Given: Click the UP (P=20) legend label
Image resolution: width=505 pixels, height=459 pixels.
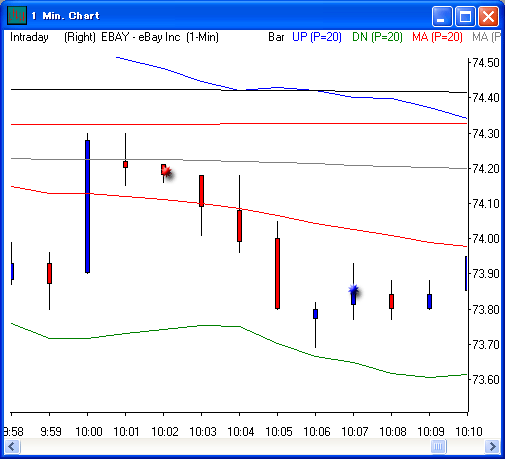Looking at the screenshot, I should 317,37.
